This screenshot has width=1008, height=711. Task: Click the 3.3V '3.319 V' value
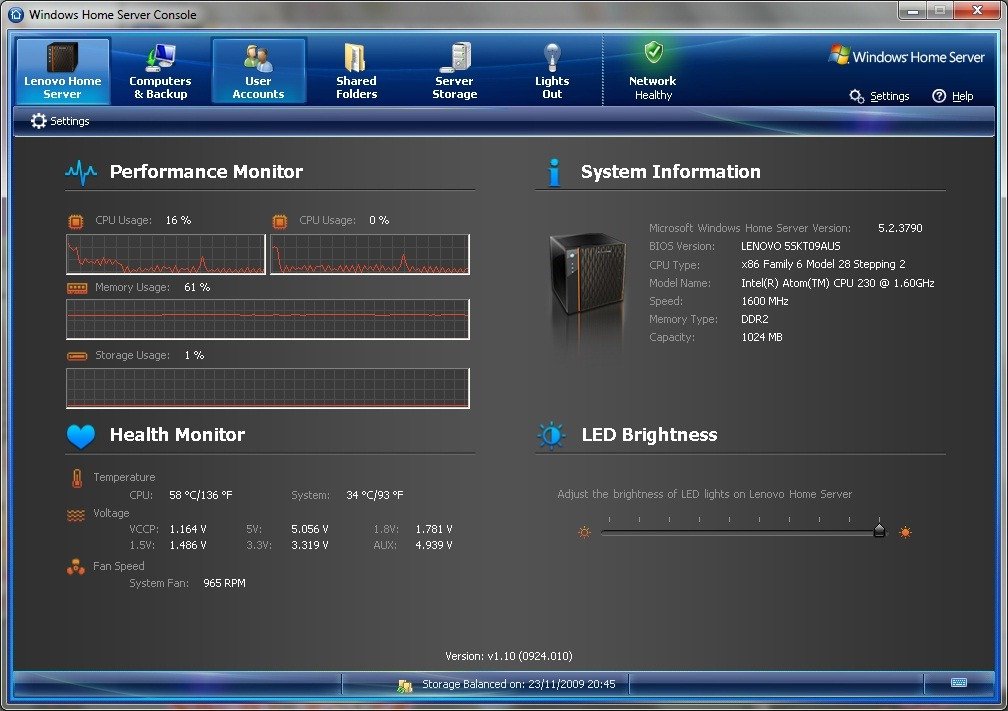[x=310, y=546]
